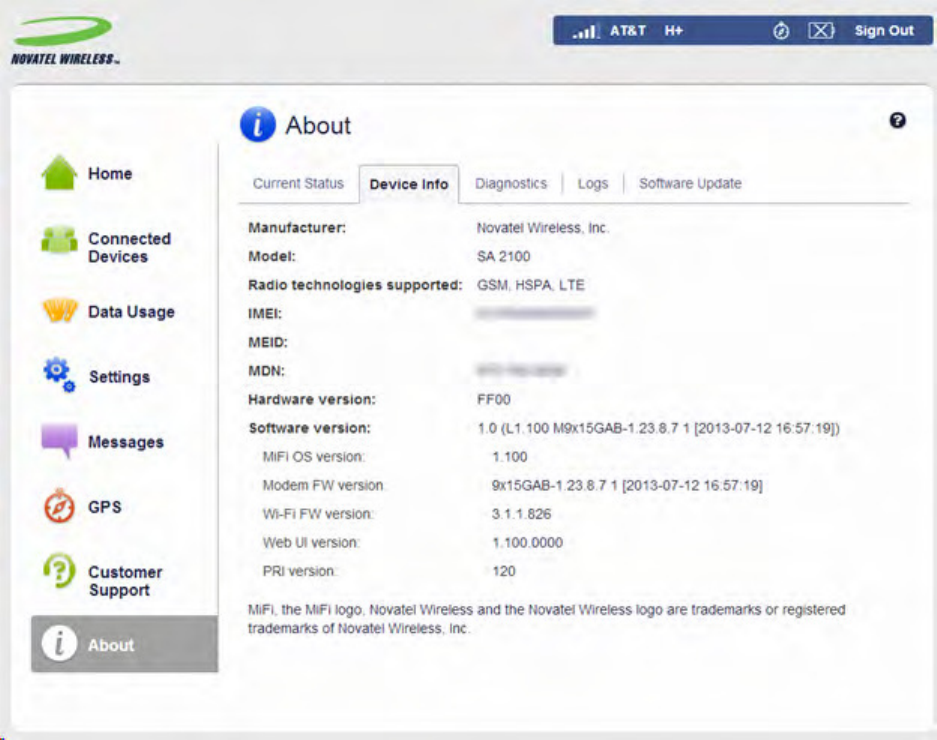Click the Radio technologies supported label
The image size is (937, 740).
[x=356, y=285]
